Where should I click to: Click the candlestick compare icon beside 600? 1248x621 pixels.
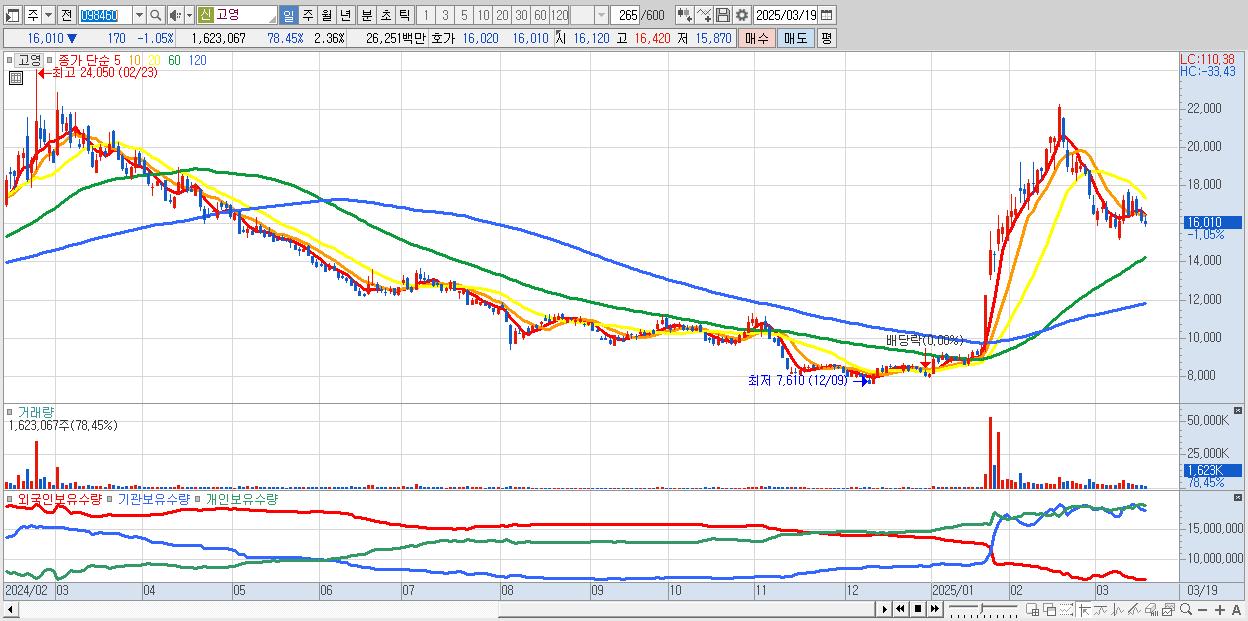pos(685,15)
